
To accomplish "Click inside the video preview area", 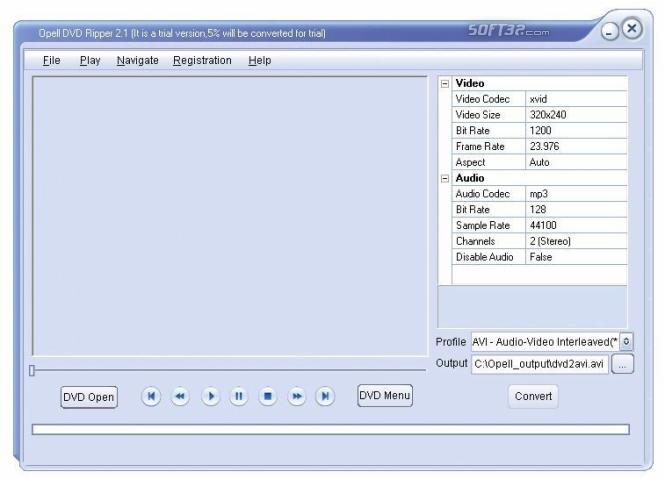I will (x=230, y=216).
